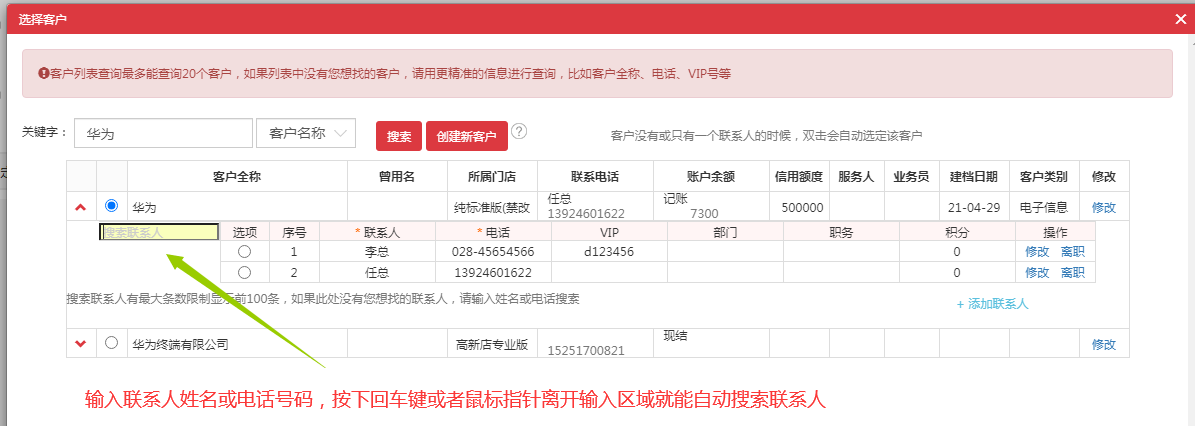Click the 华为终端有限公司 name cell

237,344
